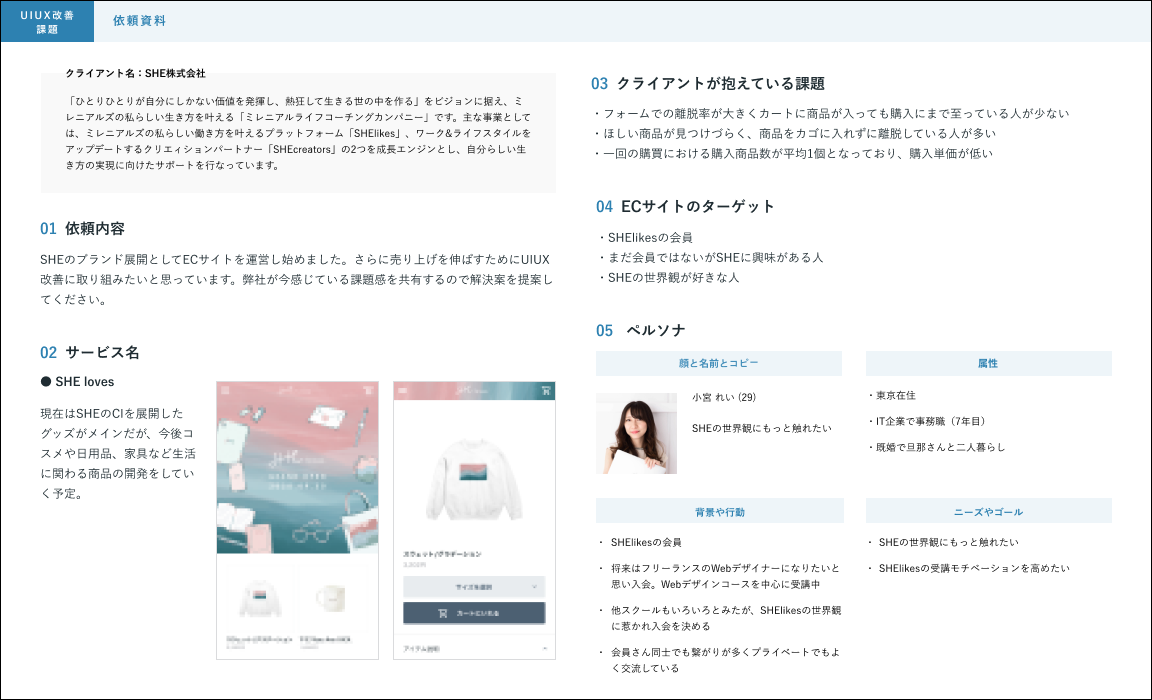Click the 顔と名前とコピー header
The height and width of the screenshot is (700, 1152).
click(718, 363)
